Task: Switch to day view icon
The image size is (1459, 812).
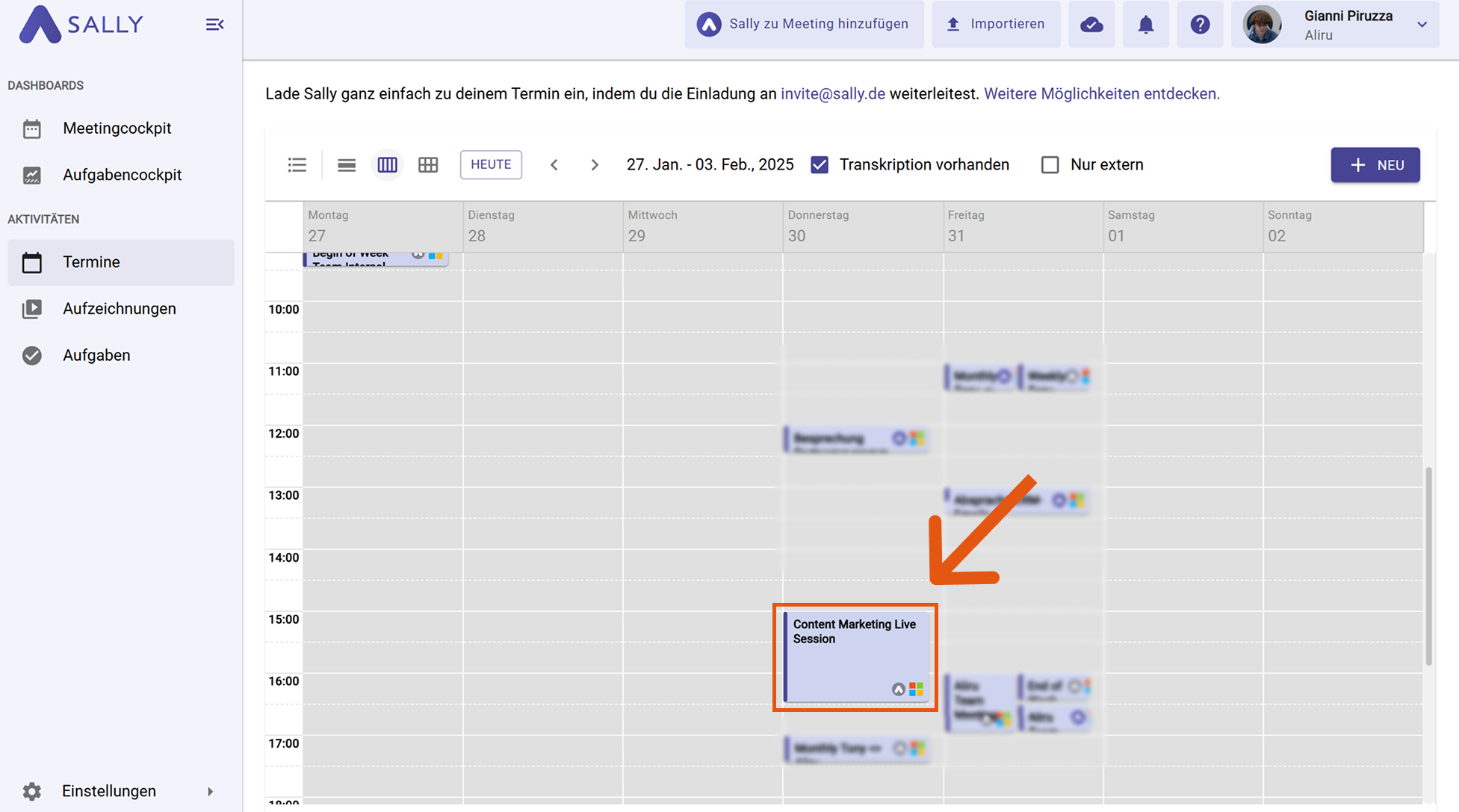Action: [347, 165]
